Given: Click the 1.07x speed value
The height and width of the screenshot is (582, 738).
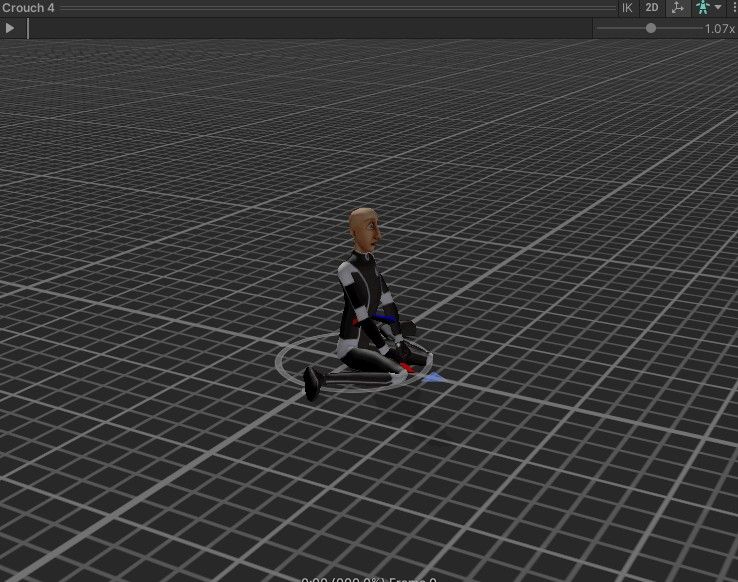Looking at the screenshot, I should (x=720, y=29).
